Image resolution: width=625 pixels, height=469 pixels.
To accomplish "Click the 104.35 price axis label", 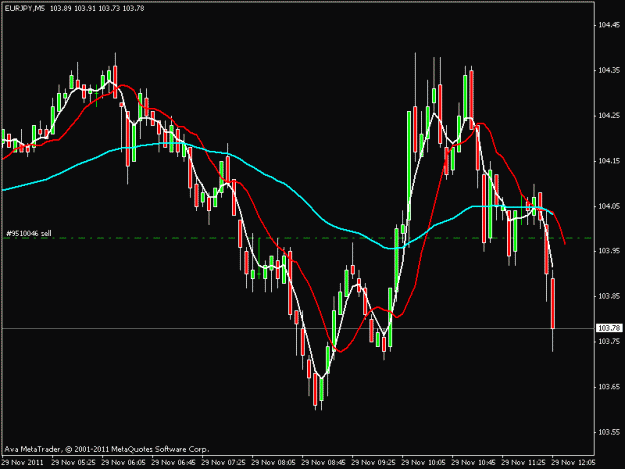I will [x=609, y=70].
